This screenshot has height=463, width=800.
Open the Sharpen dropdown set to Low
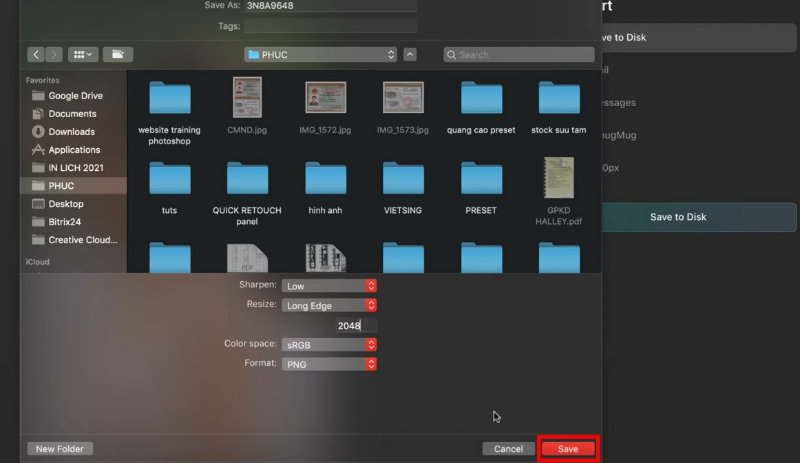(329, 286)
